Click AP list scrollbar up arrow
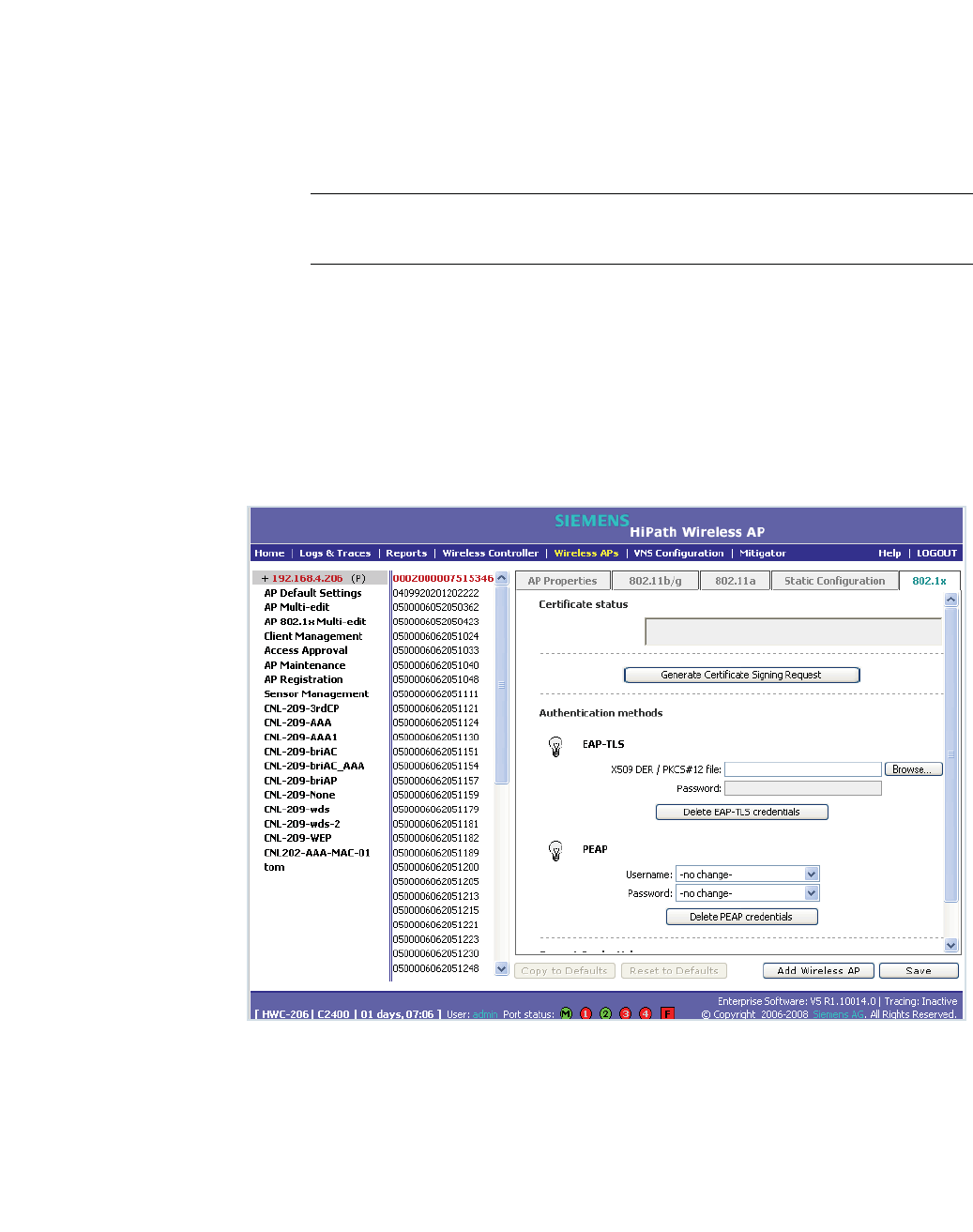Viewport: 973px width, 1232px height. point(502,578)
